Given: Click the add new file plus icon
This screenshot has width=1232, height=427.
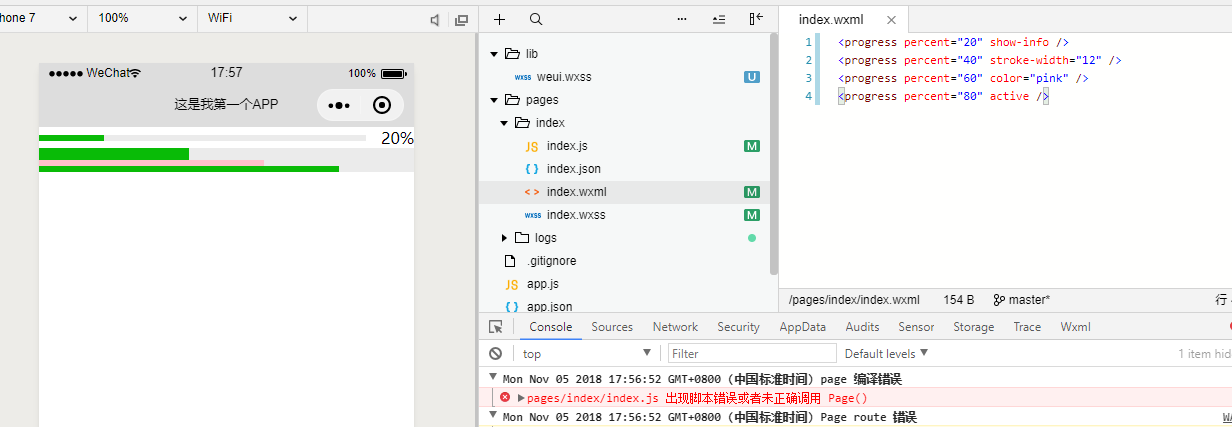Looking at the screenshot, I should point(500,19).
